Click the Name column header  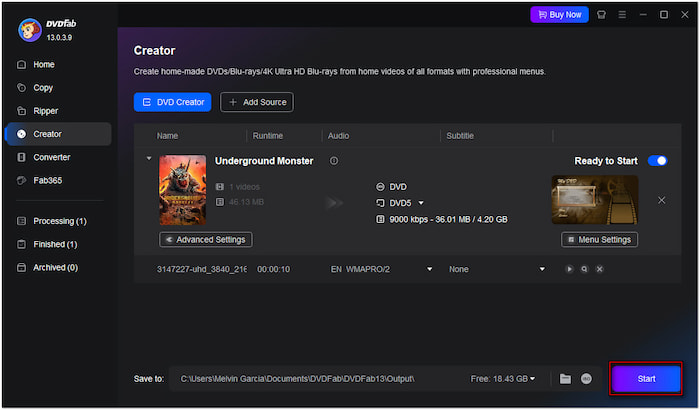coord(167,136)
